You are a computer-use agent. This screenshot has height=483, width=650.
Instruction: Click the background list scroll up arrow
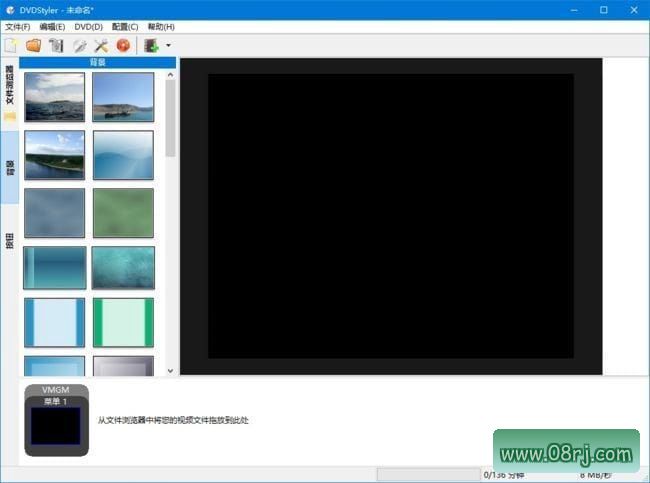tap(170, 75)
